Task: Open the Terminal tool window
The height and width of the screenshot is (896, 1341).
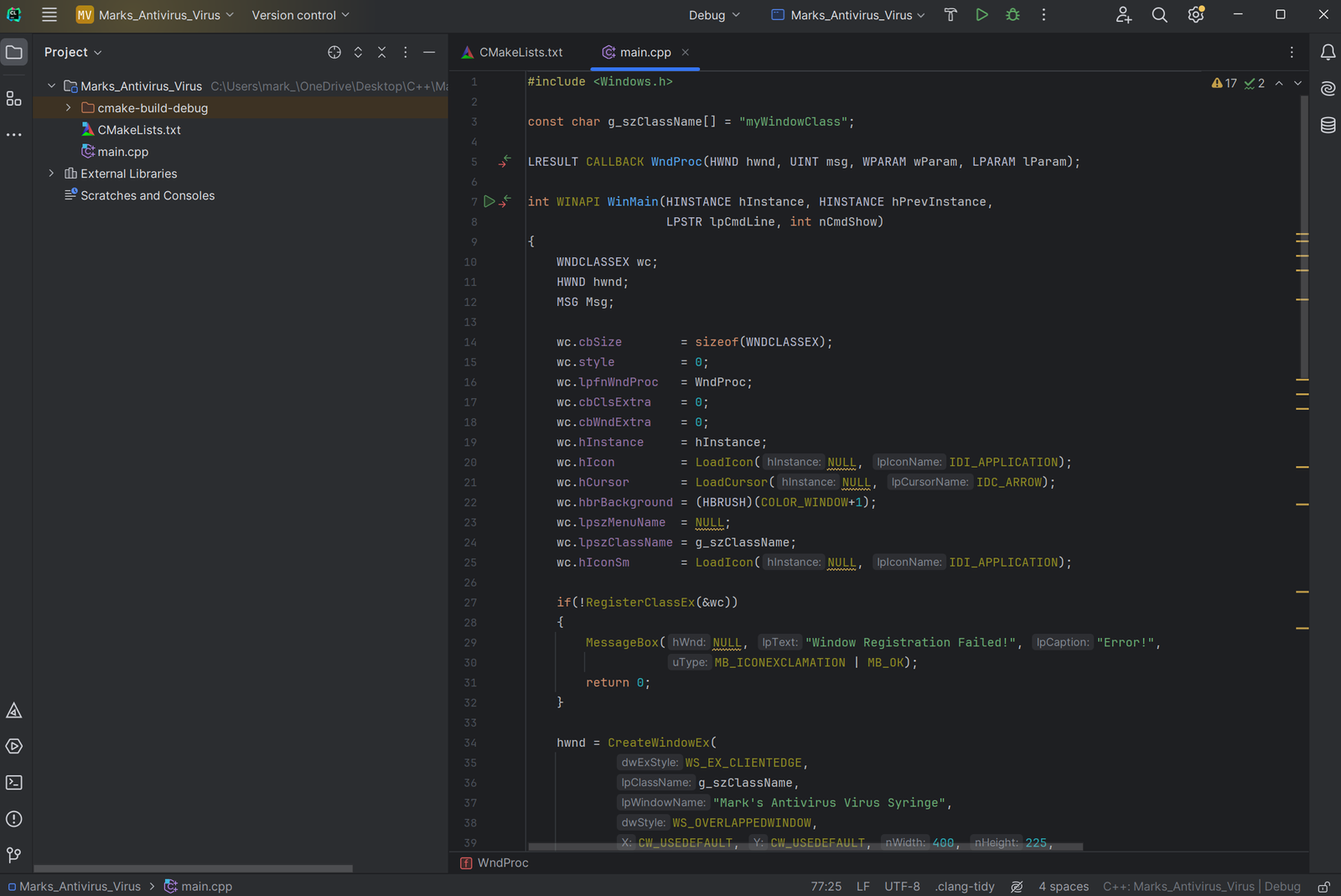Action: point(14,783)
